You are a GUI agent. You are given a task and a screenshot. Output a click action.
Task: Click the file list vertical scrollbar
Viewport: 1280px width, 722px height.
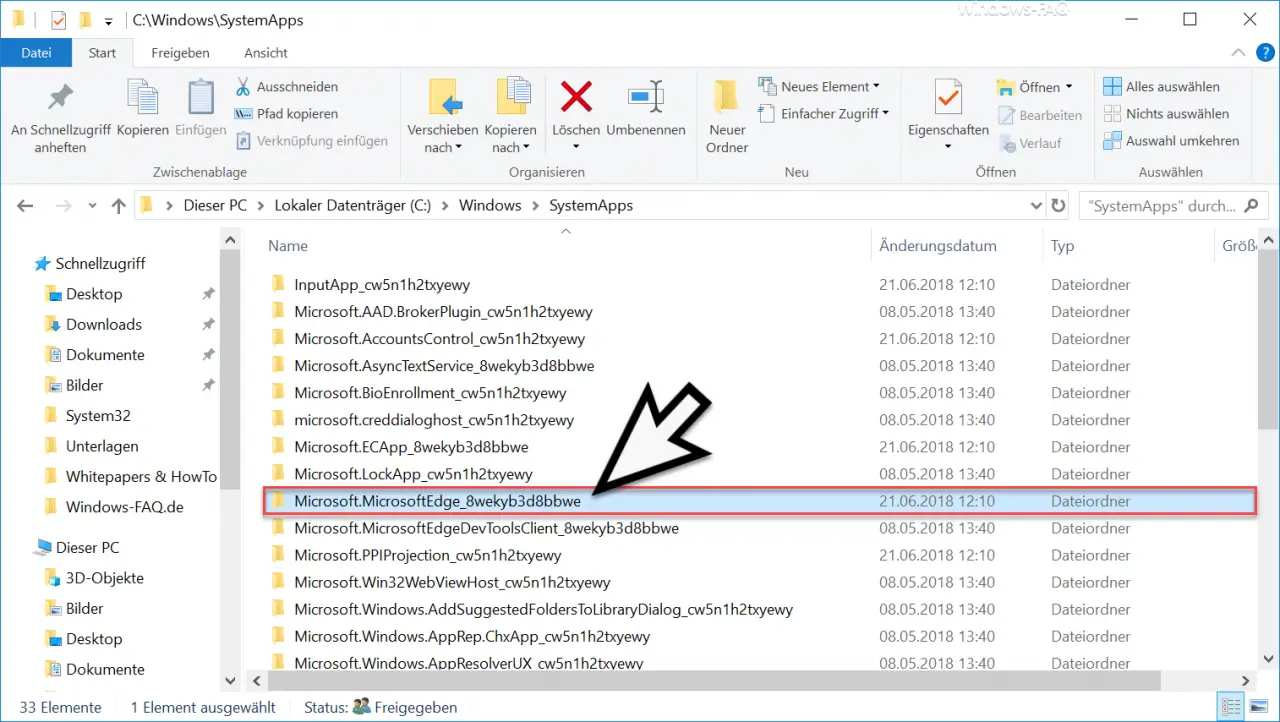click(x=1270, y=338)
